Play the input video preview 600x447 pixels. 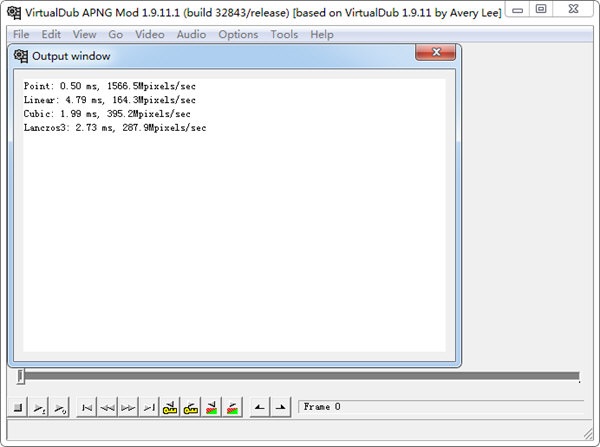click(39, 408)
